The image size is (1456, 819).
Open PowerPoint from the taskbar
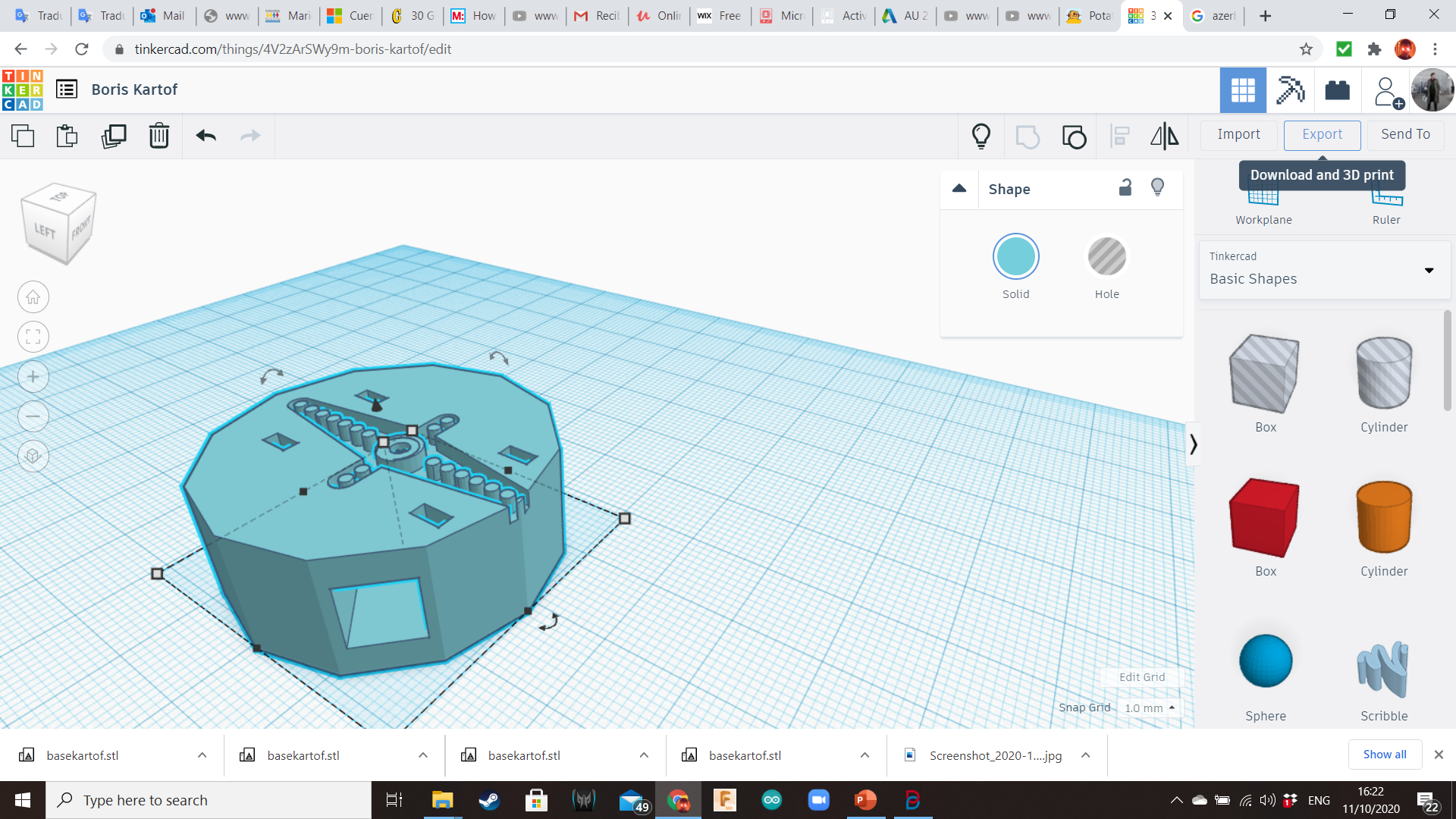click(865, 800)
